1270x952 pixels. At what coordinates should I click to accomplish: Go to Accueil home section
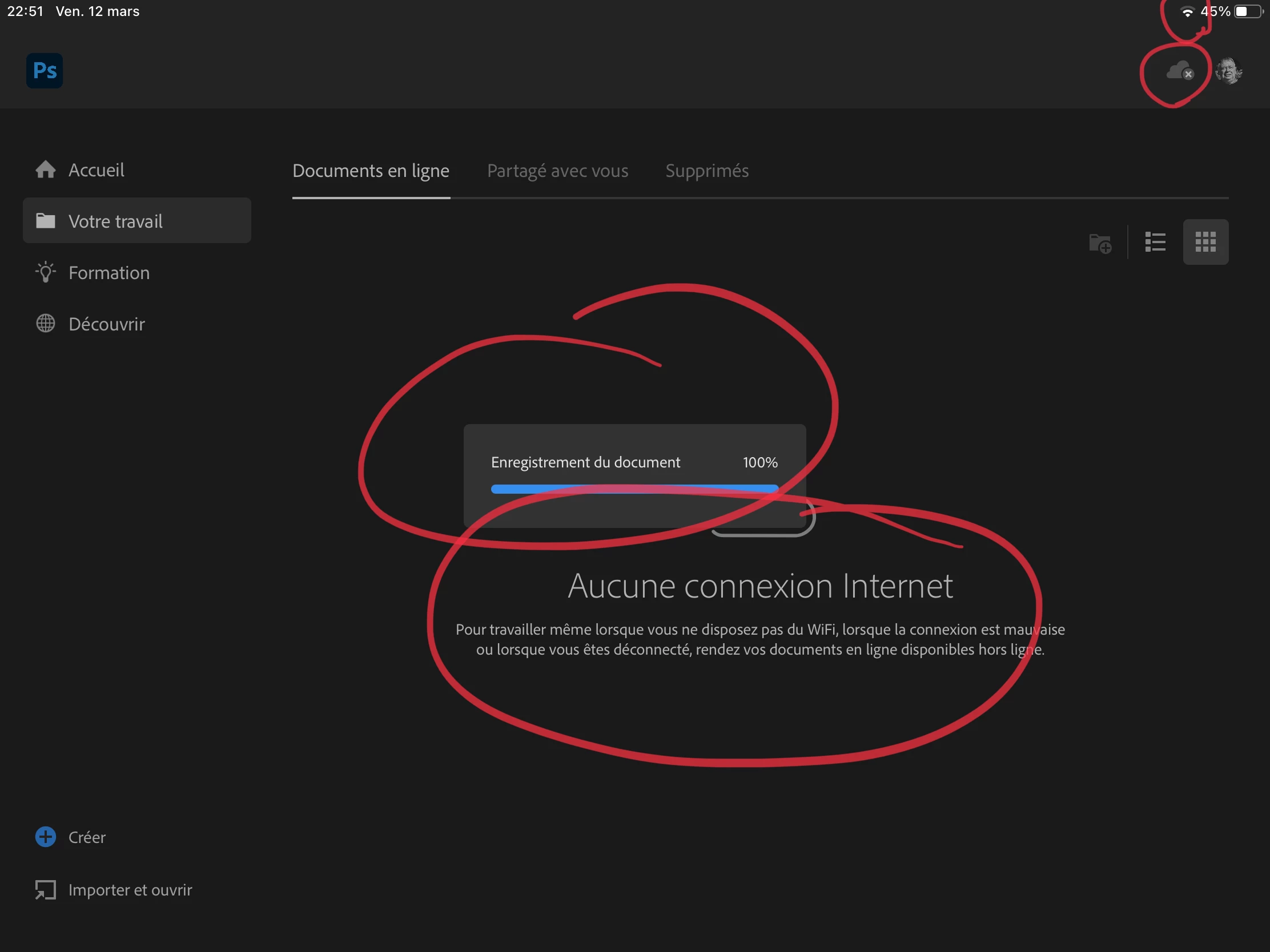coord(96,170)
